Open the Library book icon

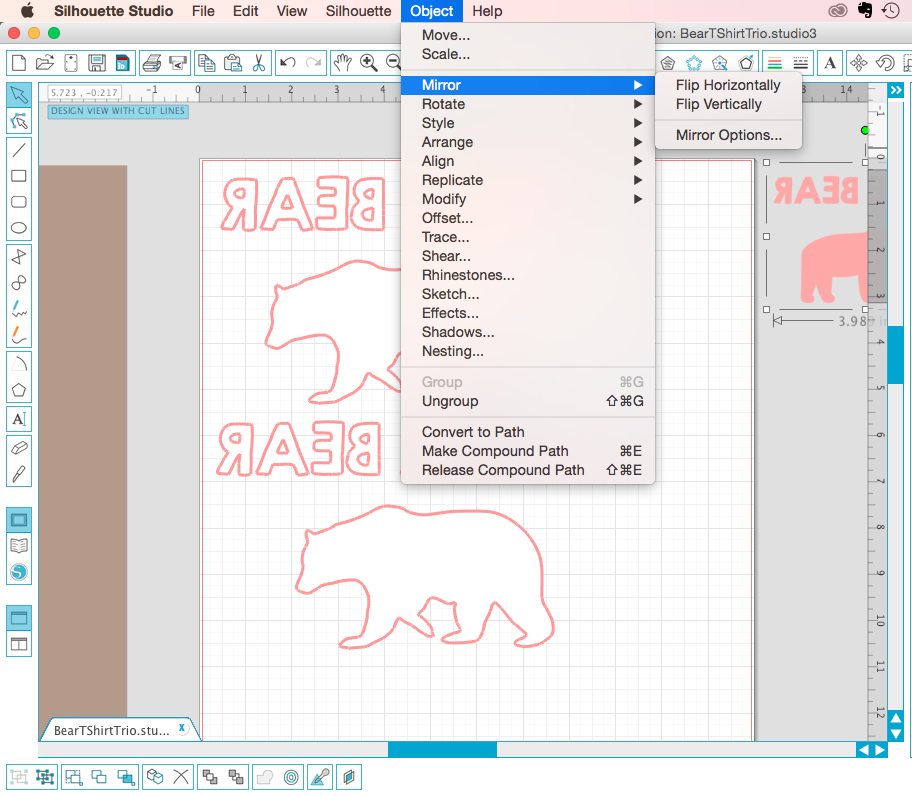19,545
